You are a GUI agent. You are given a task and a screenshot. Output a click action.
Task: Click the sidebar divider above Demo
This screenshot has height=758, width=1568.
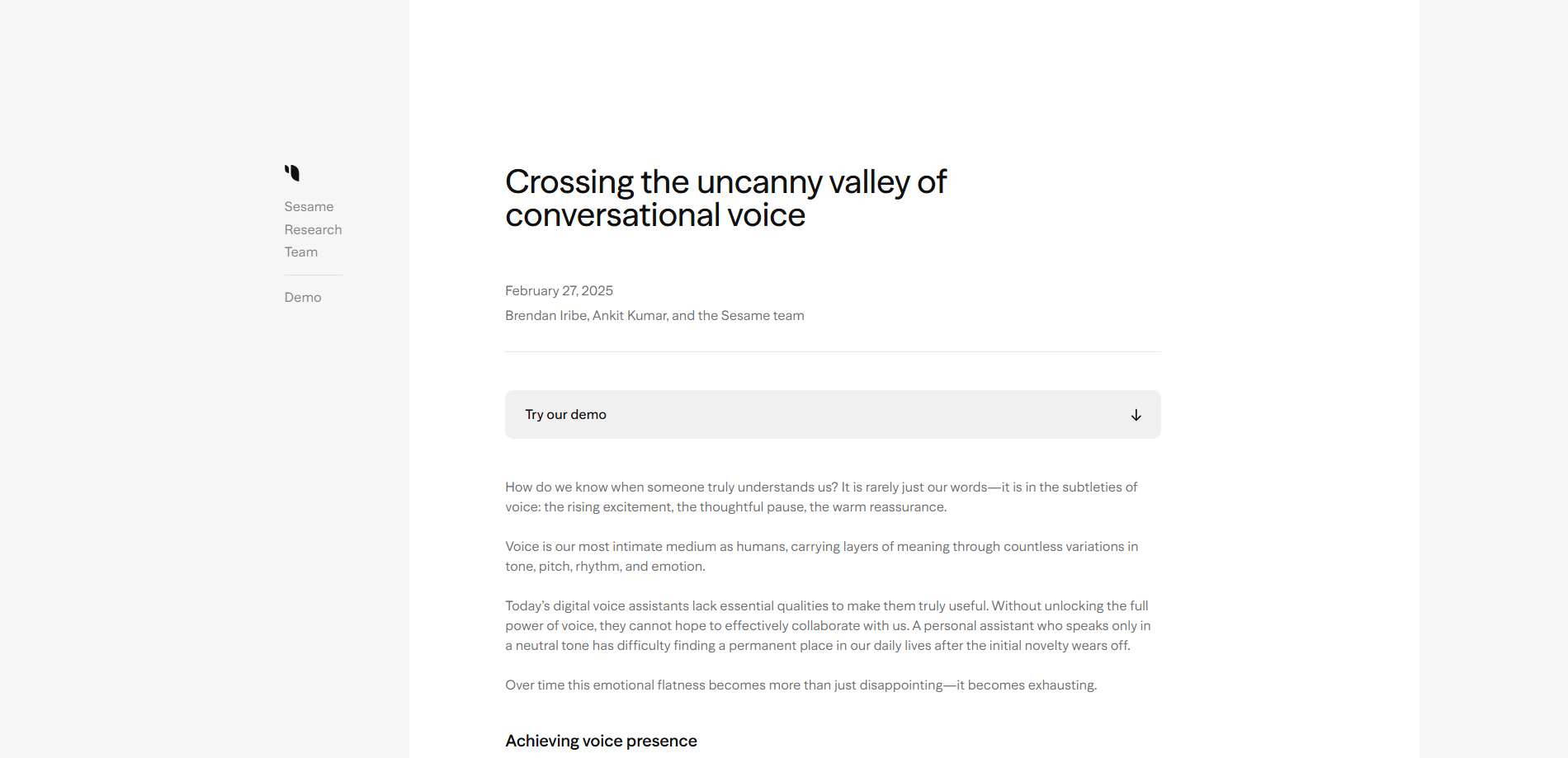click(313, 275)
